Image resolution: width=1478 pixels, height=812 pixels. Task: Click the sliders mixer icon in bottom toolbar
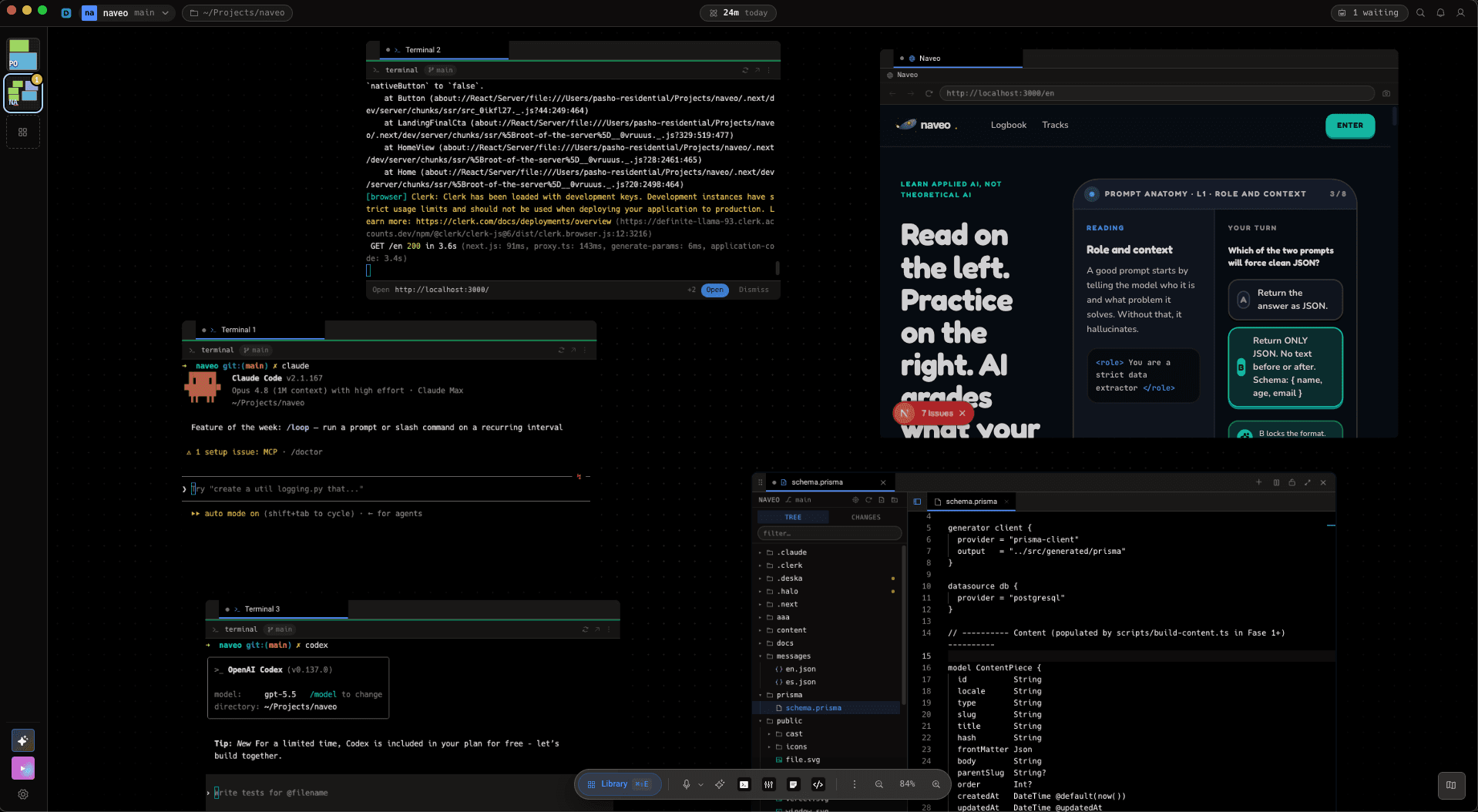point(768,784)
